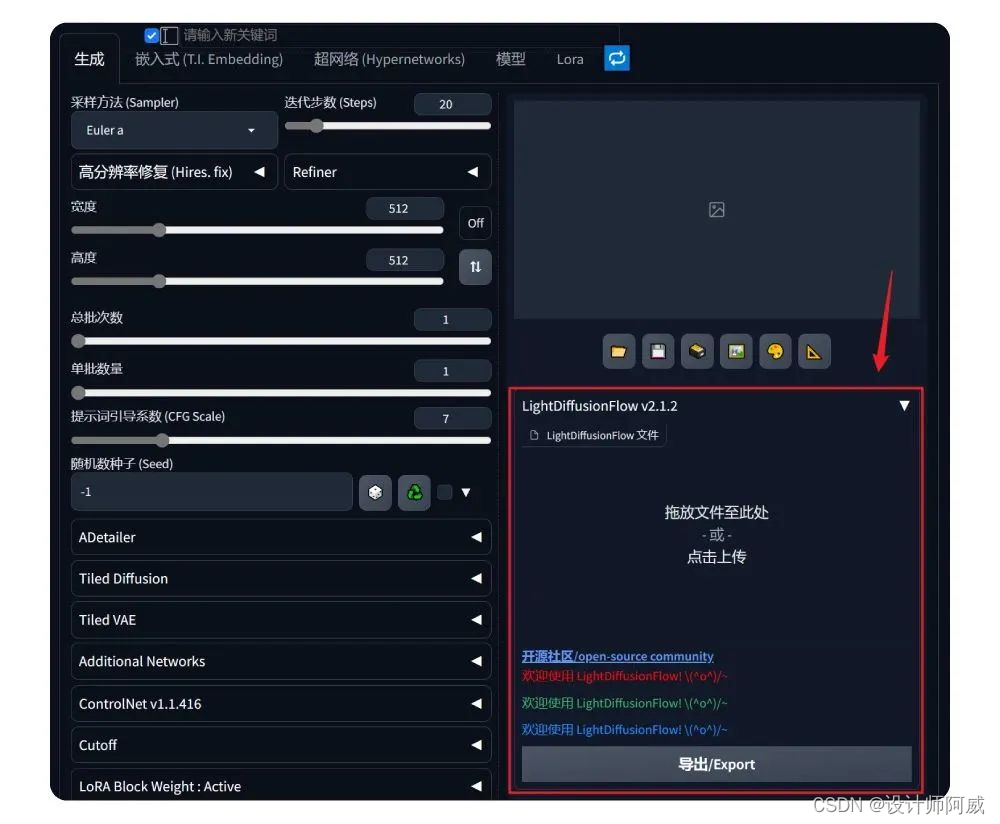The height and width of the screenshot is (824, 1000).
Task: Click the blue 欢迎使用 LightDiffusionFlow text
Action: [624, 730]
